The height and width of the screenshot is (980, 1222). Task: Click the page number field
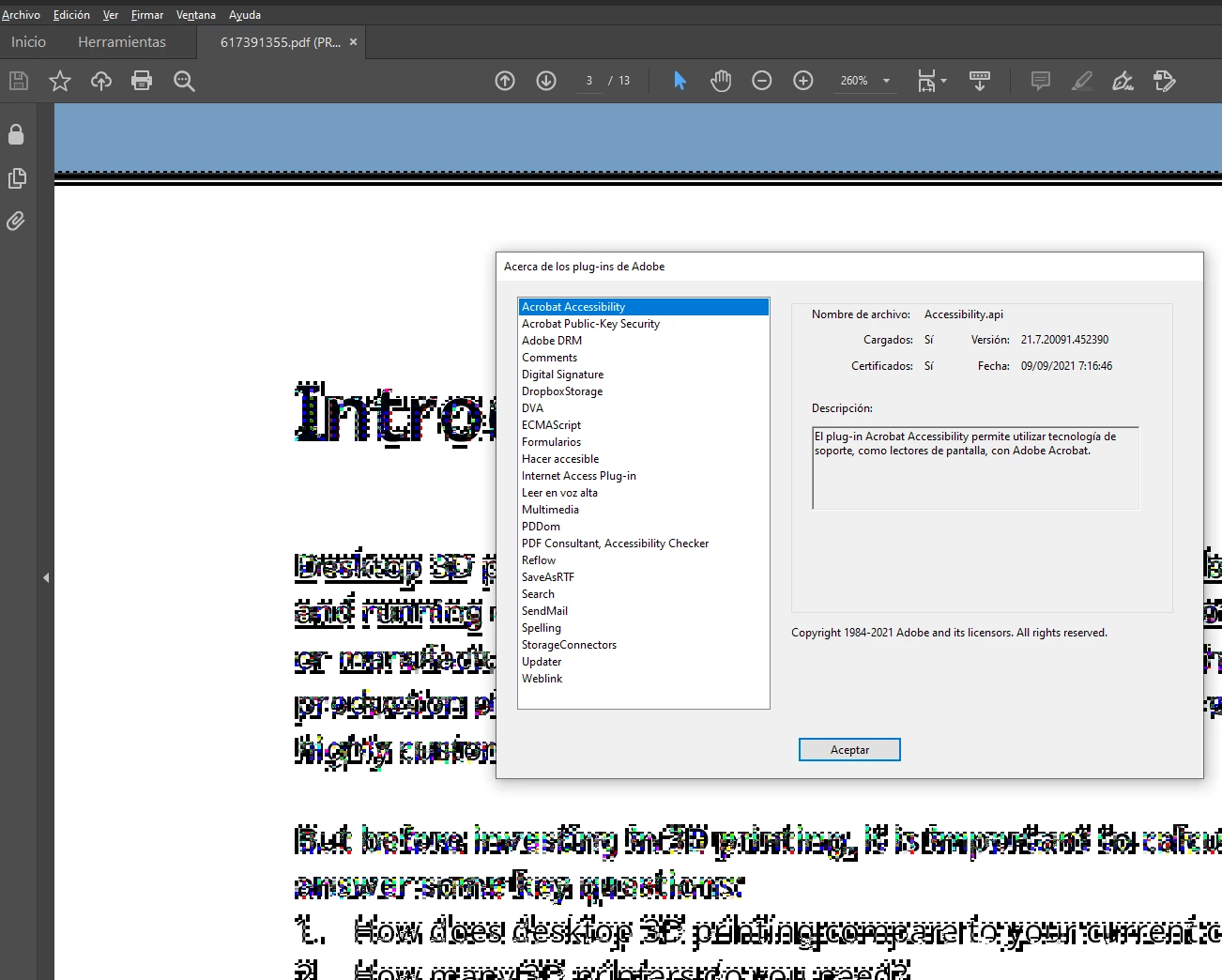pos(589,81)
